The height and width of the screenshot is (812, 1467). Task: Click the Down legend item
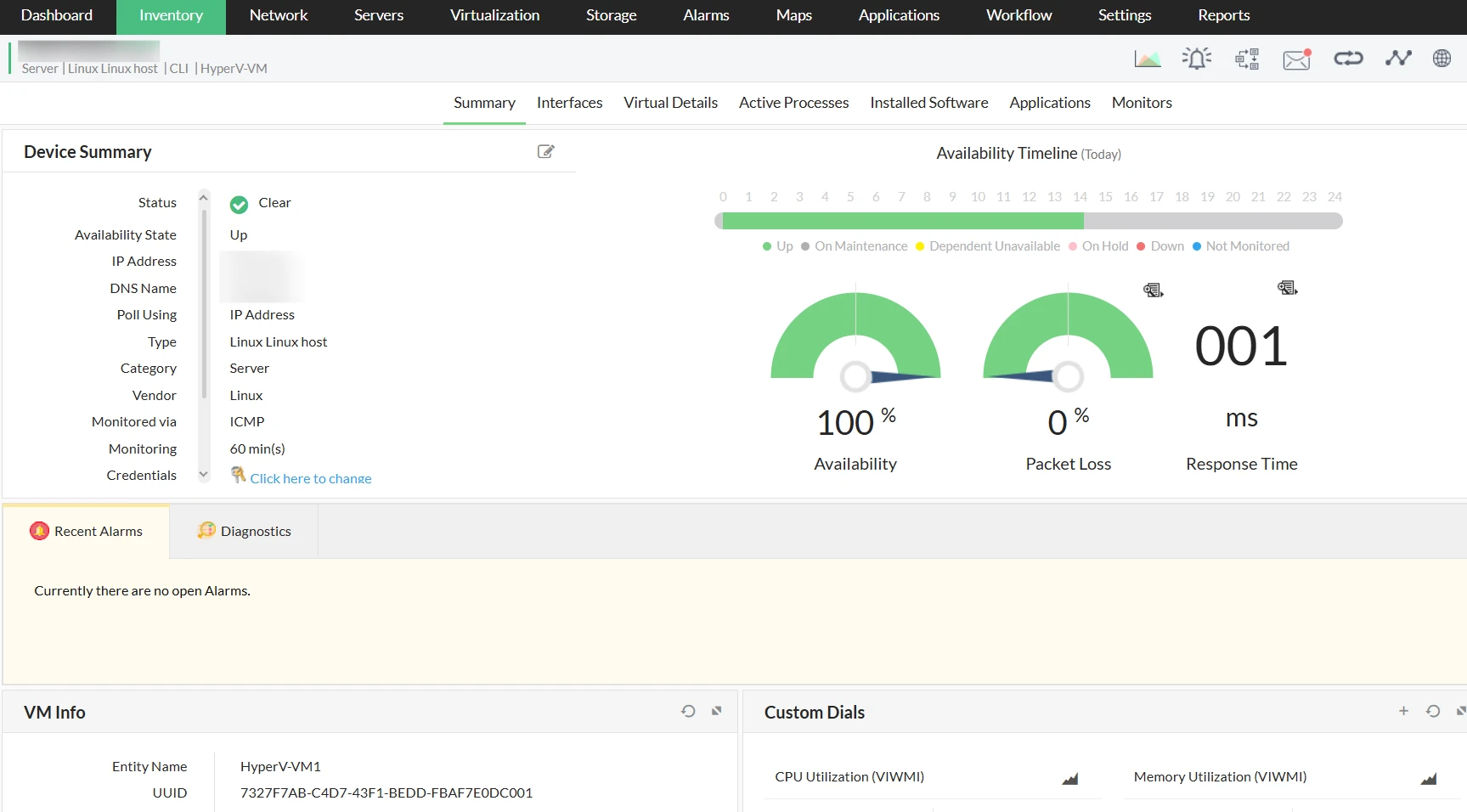tap(1160, 246)
